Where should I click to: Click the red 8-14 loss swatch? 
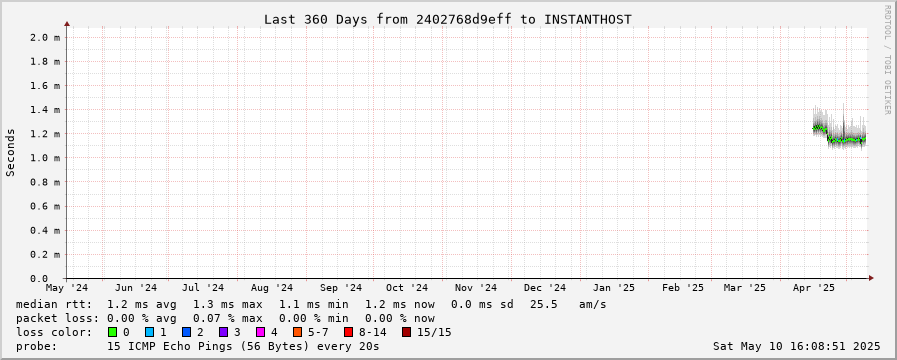pos(348,332)
